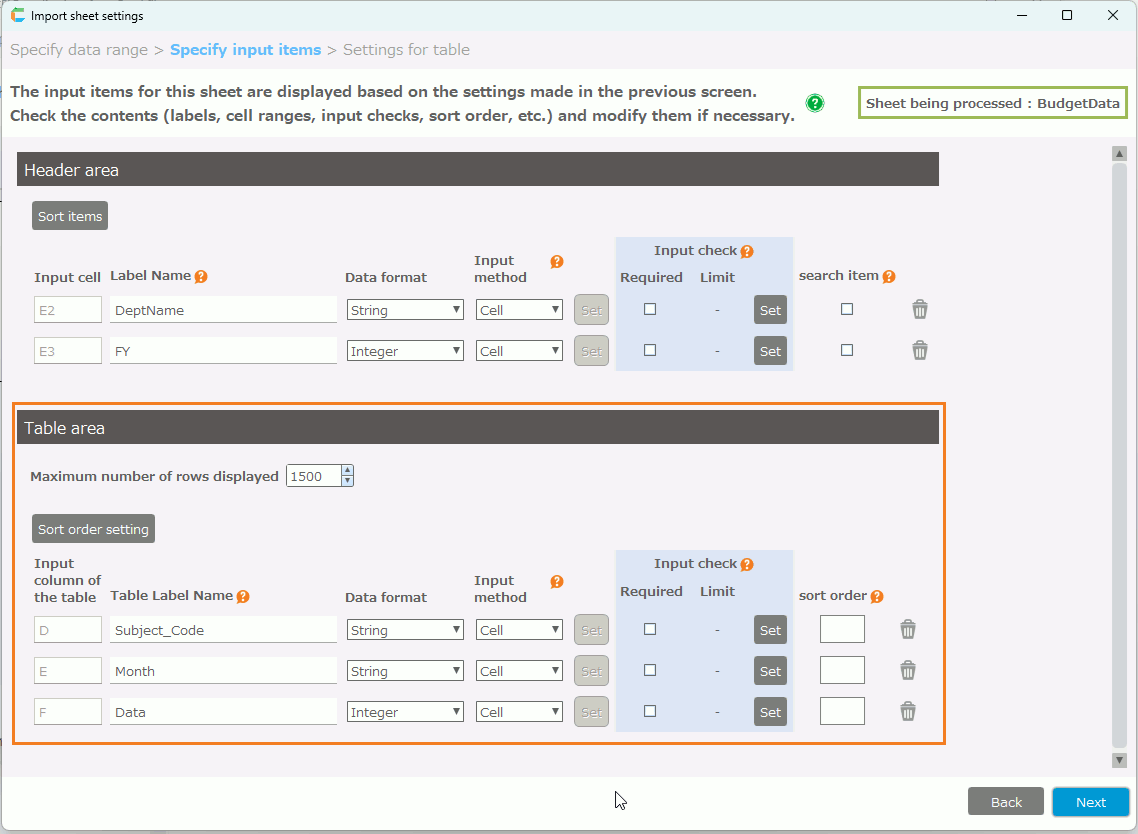Screen dimensions: 1138x834
Task: Click the green help icon near sheet name
Action: pyautogui.click(x=815, y=103)
